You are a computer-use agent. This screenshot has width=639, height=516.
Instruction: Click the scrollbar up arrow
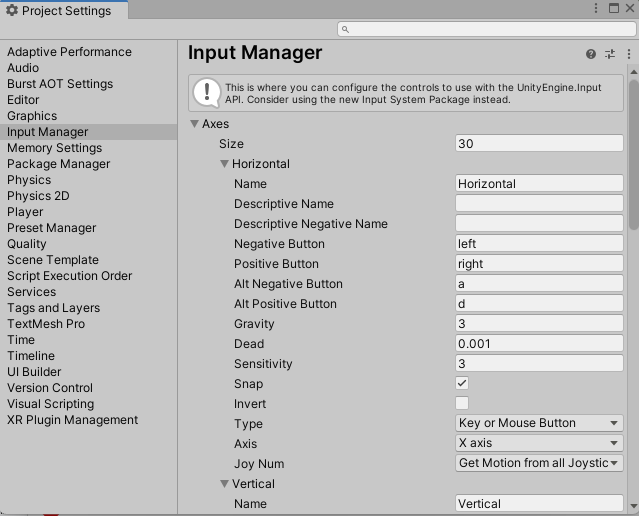634,72
